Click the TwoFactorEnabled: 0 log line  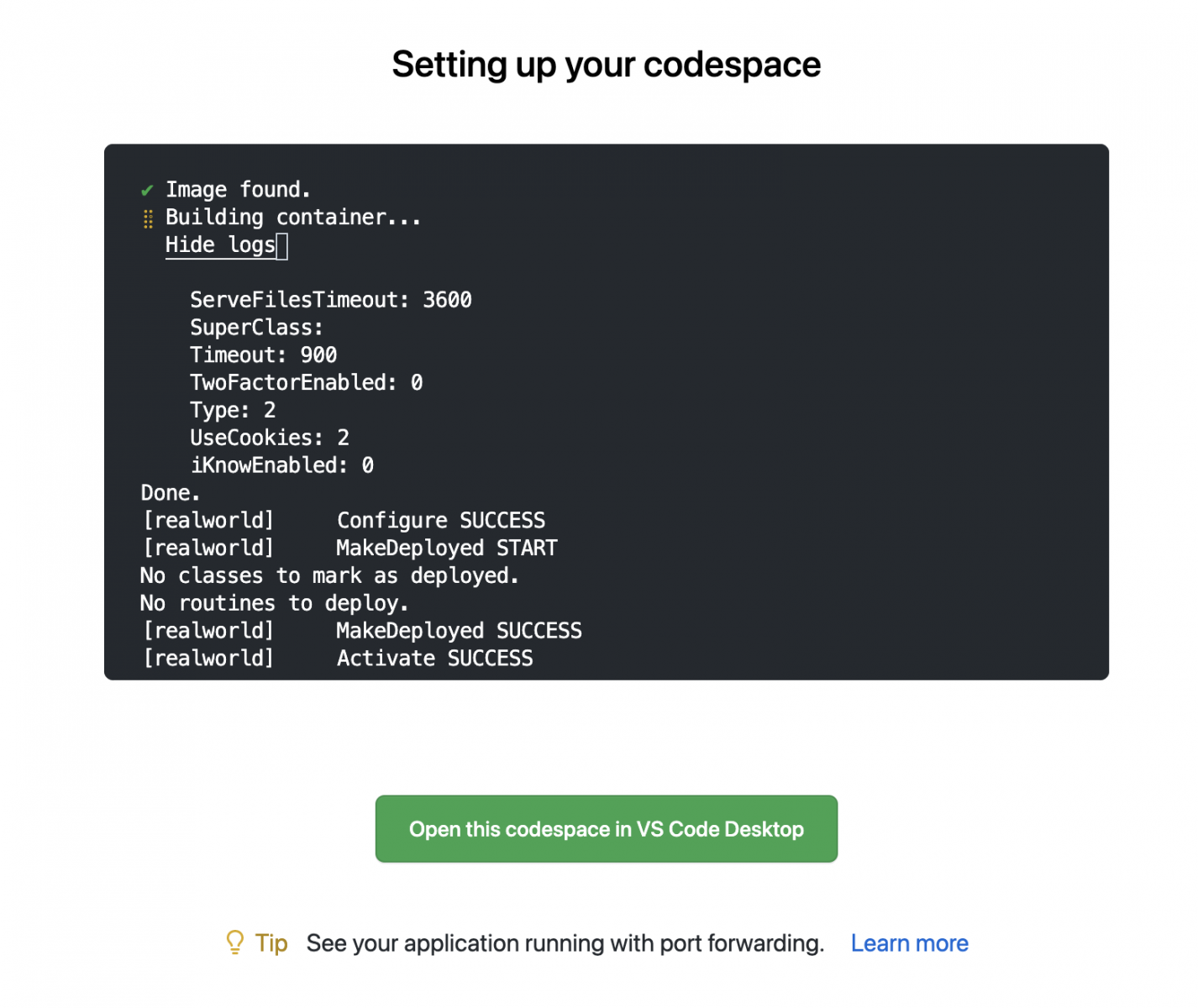click(x=306, y=383)
